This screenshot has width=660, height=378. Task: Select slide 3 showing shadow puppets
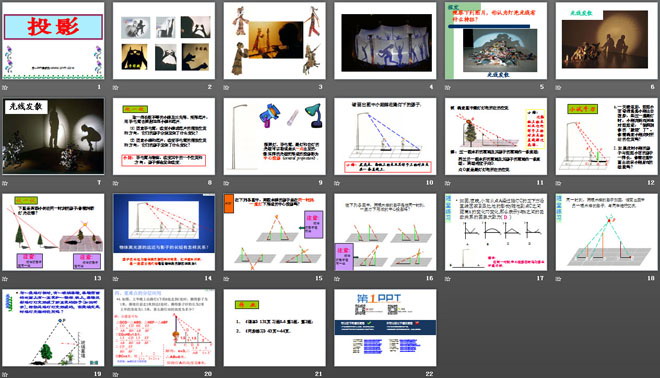click(274, 41)
